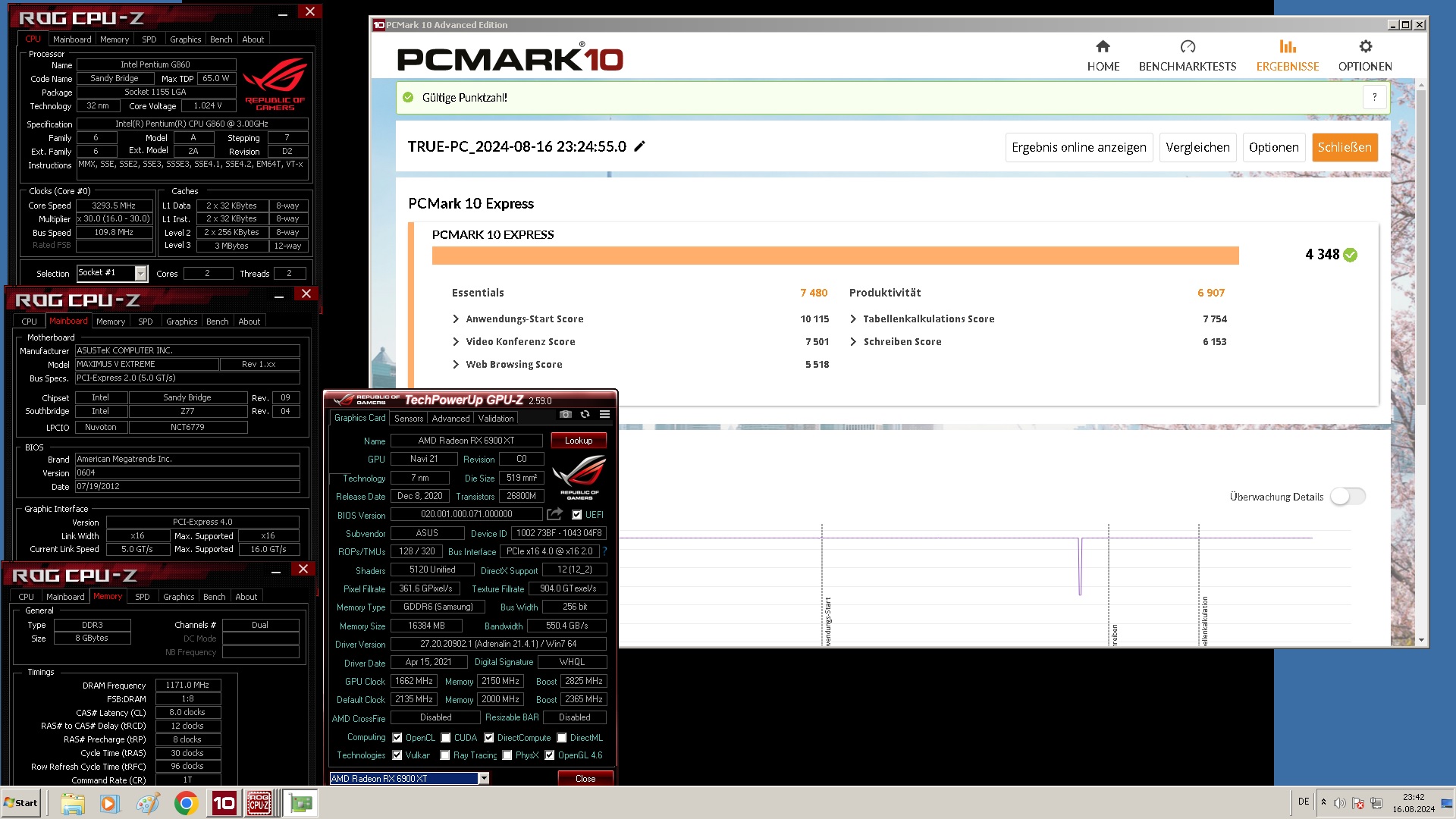Click the Lookup button in GPU-Z
The image size is (1456, 819).
pyautogui.click(x=579, y=441)
